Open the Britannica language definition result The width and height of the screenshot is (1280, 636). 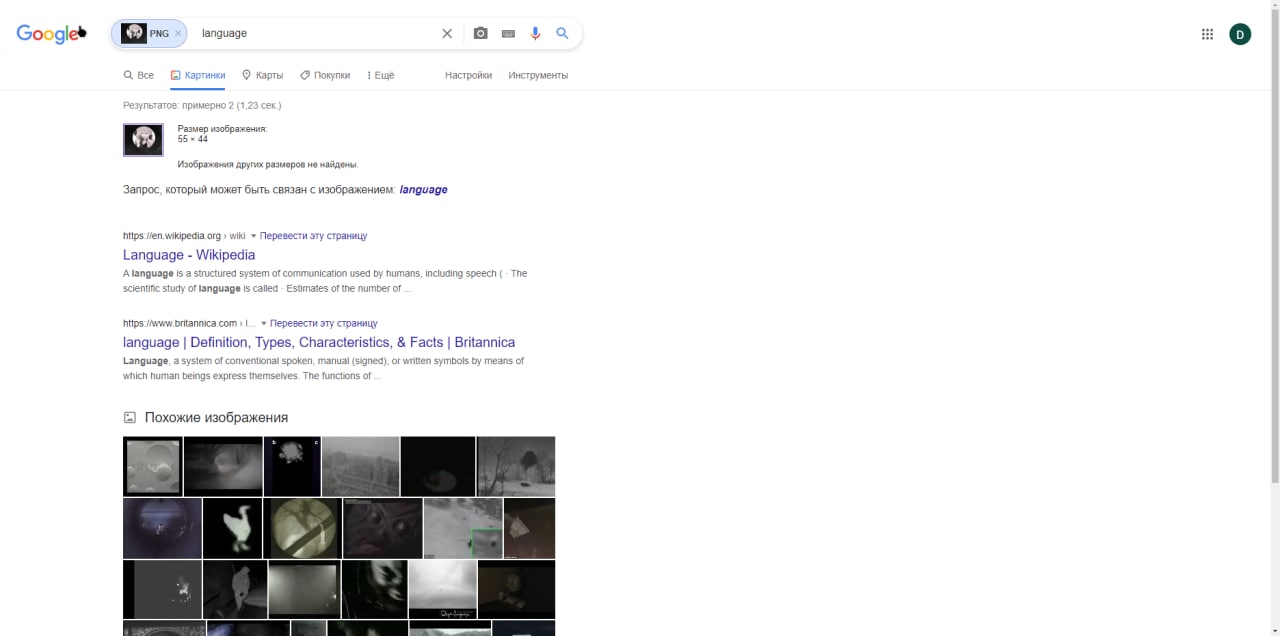click(319, 342)
